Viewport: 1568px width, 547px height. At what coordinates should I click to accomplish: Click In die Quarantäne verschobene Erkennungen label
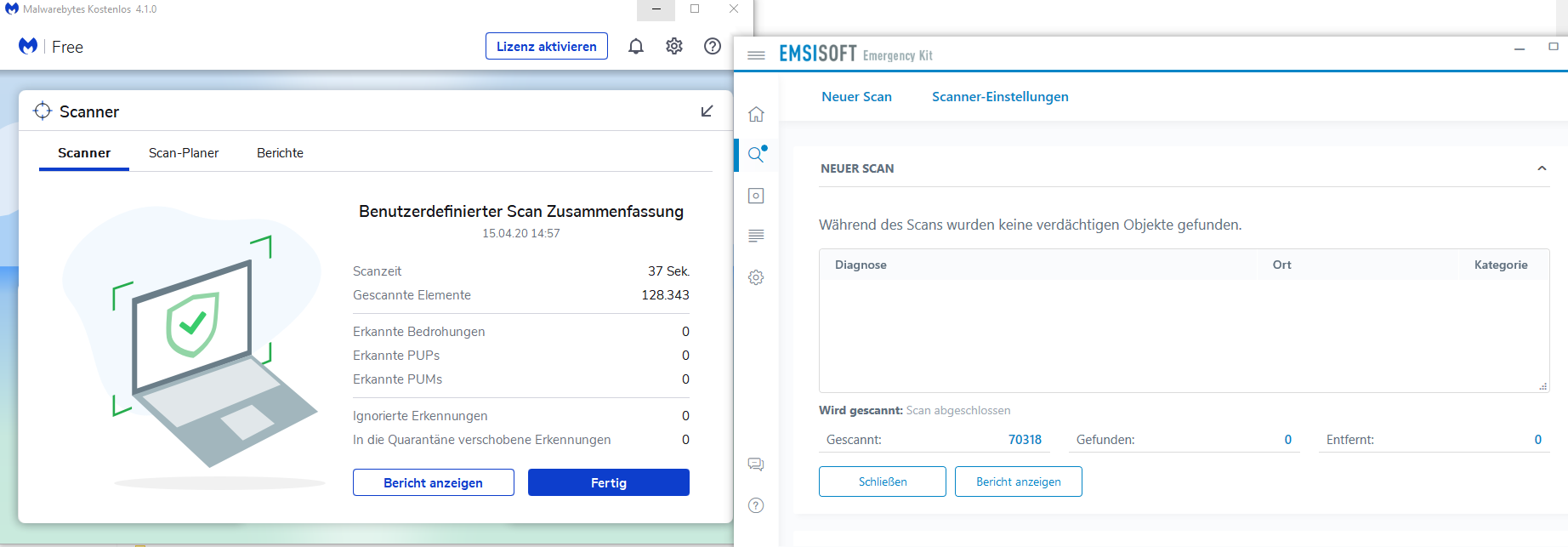pos(481,440)
